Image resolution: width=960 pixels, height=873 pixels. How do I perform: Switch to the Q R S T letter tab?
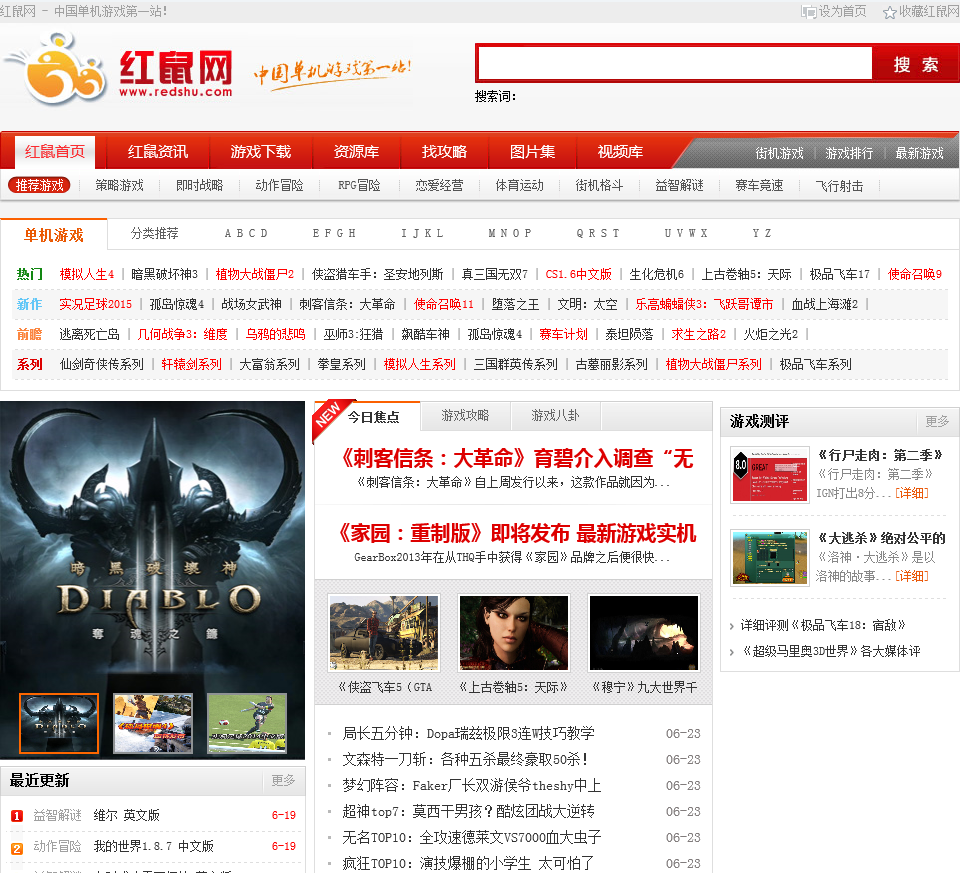click(598, 233)
